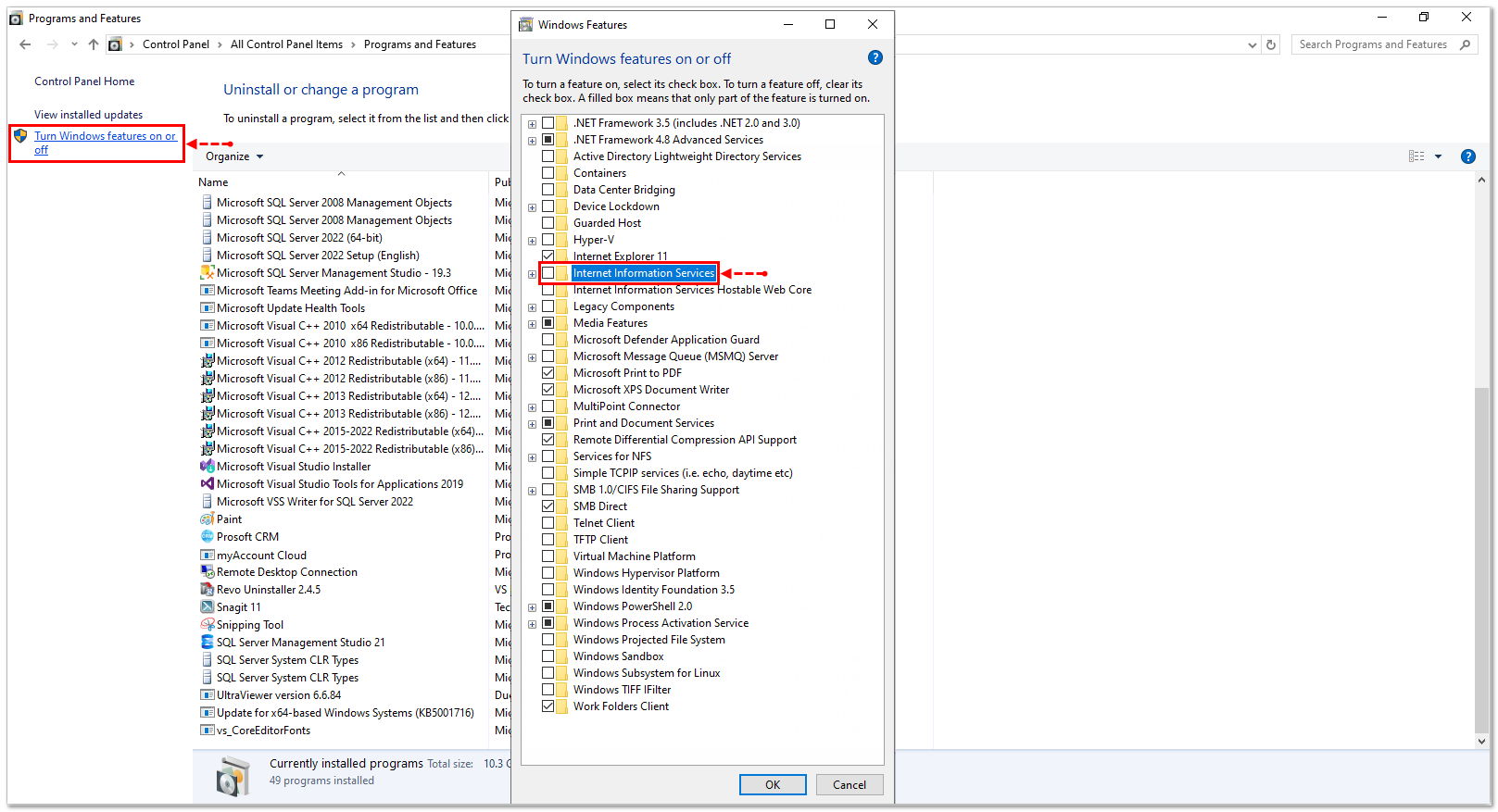Screen dimensions: 1498x812
Task: Expand the Hyper-V feature tree node
Action: tap(532, 241)
